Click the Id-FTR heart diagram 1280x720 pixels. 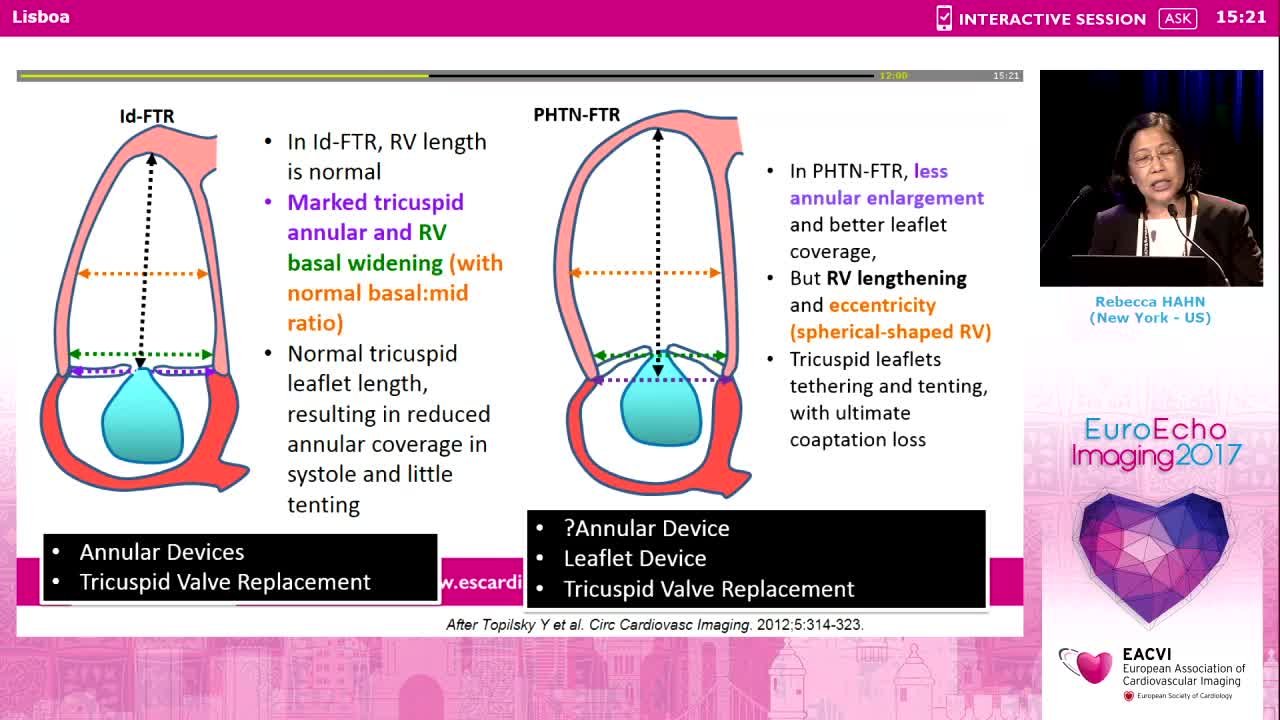click(x=143, y=310)
